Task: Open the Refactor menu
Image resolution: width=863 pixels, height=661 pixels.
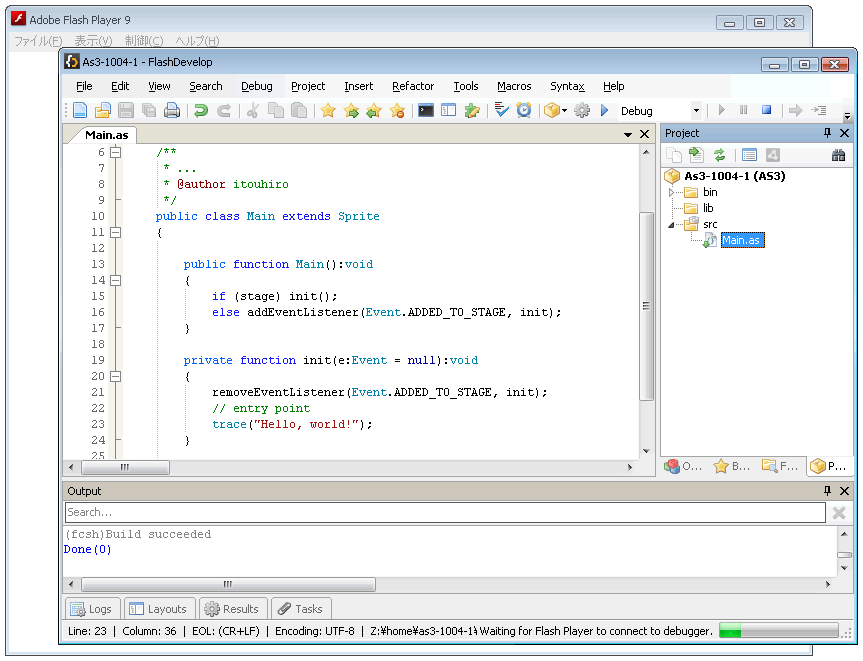Action: (x=413, y=86)
